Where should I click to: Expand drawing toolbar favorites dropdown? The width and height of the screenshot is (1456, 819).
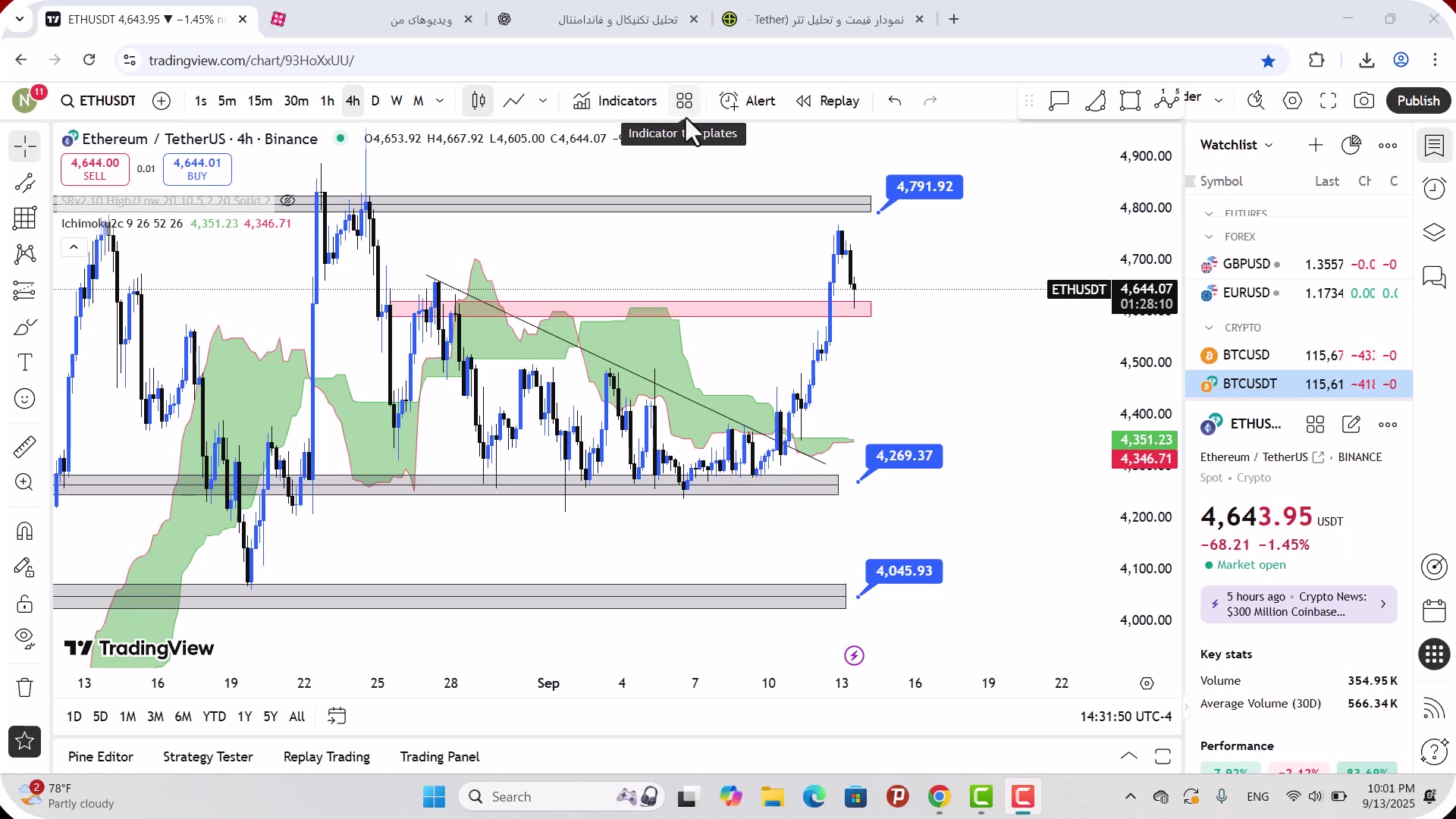tap(1219, 100)
